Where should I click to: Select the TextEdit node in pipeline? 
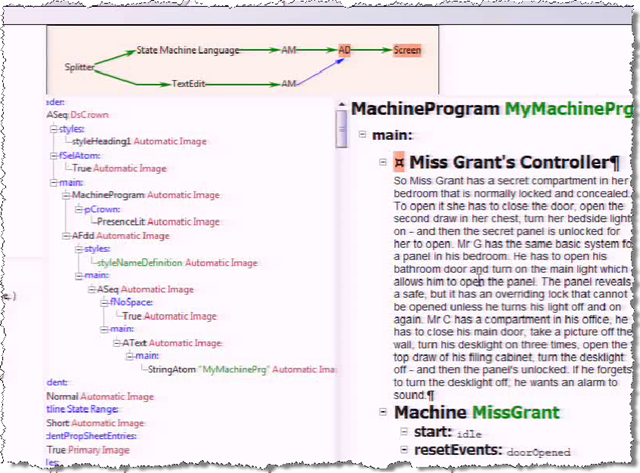pyautogui.click(x=188, y=84)
